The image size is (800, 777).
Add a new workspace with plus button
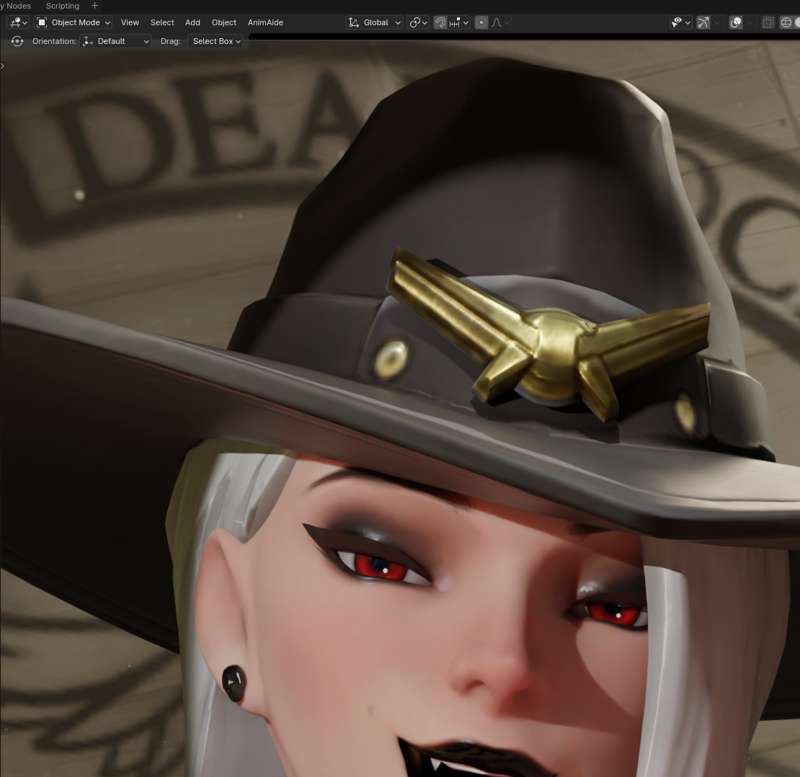(94, 6)
